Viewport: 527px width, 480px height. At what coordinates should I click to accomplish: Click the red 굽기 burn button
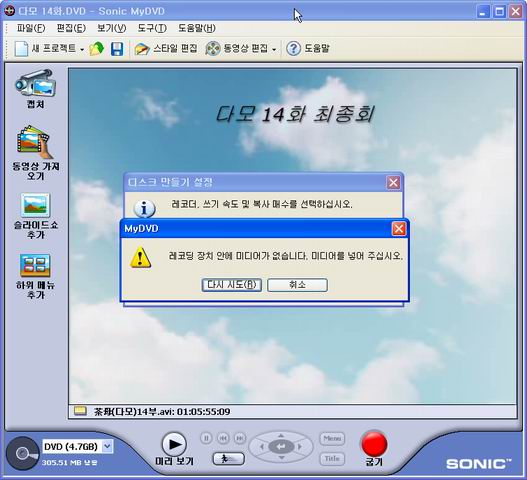[x=374, y=444]
